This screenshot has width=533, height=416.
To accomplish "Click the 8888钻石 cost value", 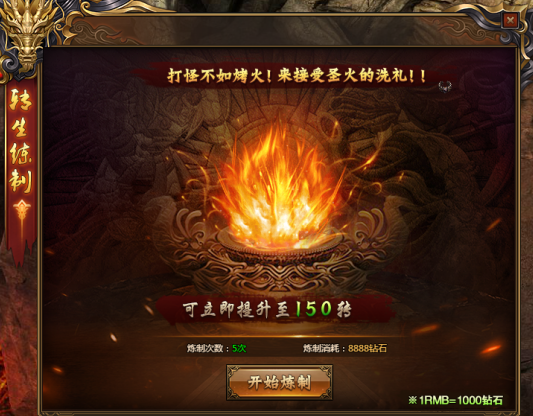I will [367, 348].
